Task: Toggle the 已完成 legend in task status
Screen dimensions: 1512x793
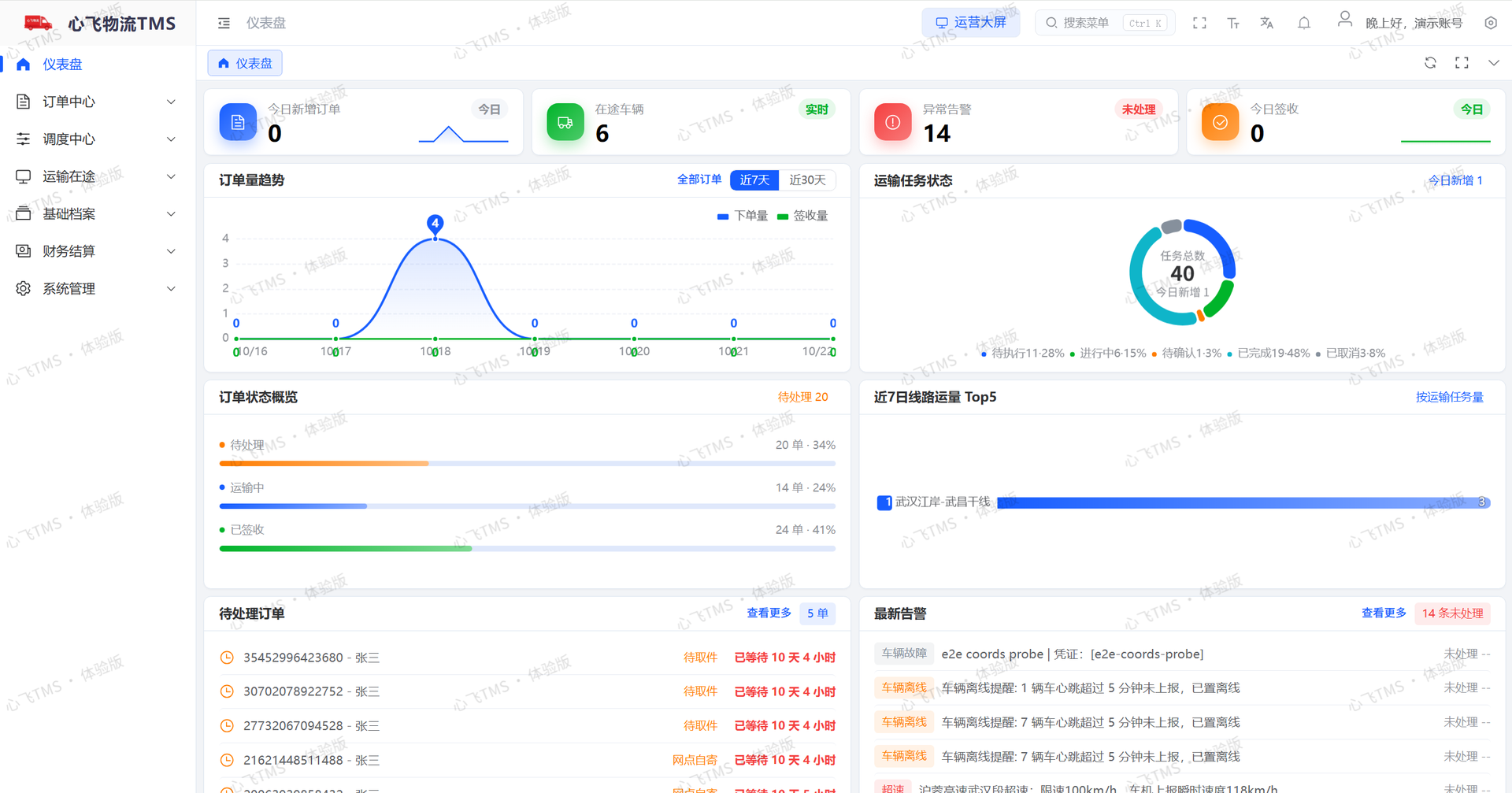Action: pos(1269,354)
